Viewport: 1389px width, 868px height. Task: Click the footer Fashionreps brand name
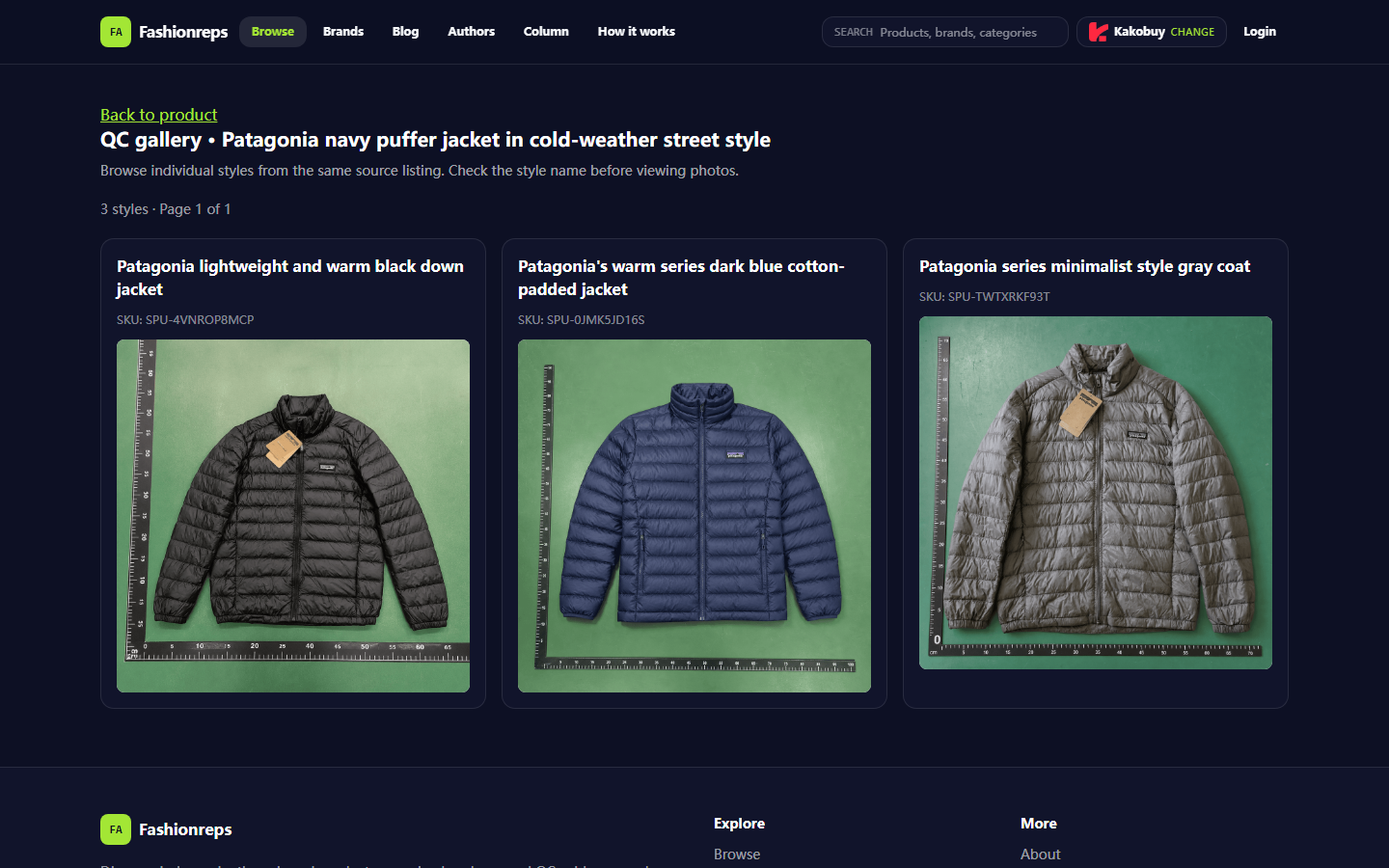click(x=185, y=829)
